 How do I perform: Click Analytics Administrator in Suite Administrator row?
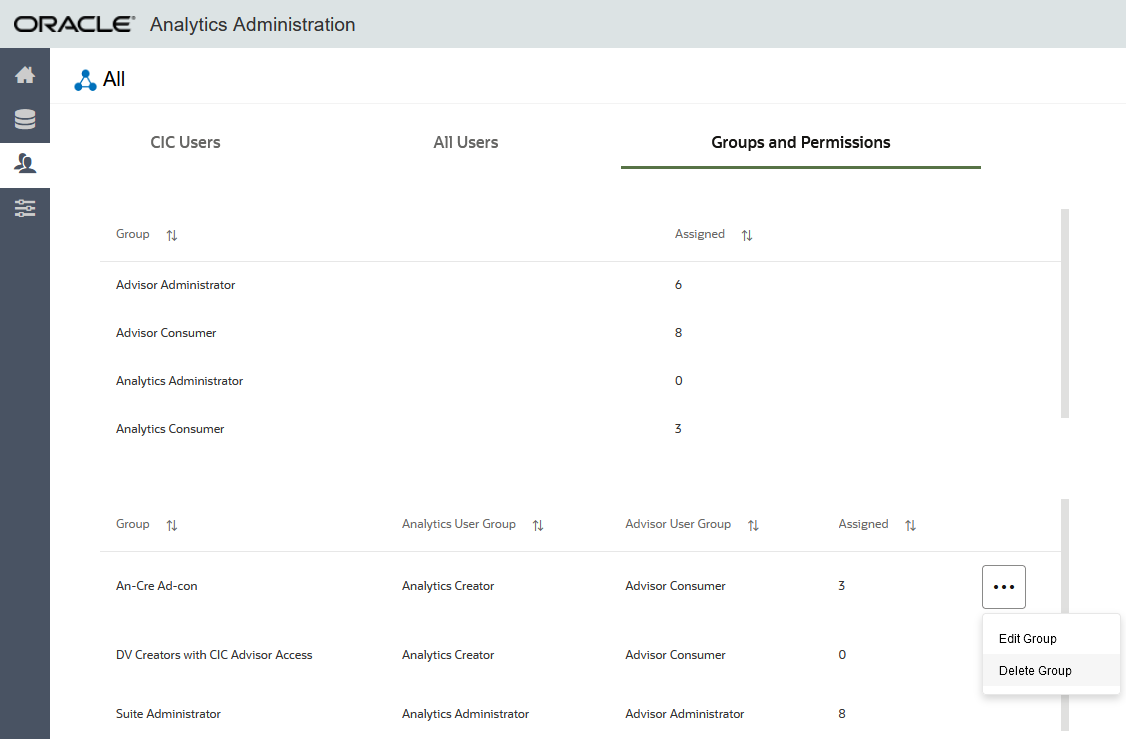[465, 714]
